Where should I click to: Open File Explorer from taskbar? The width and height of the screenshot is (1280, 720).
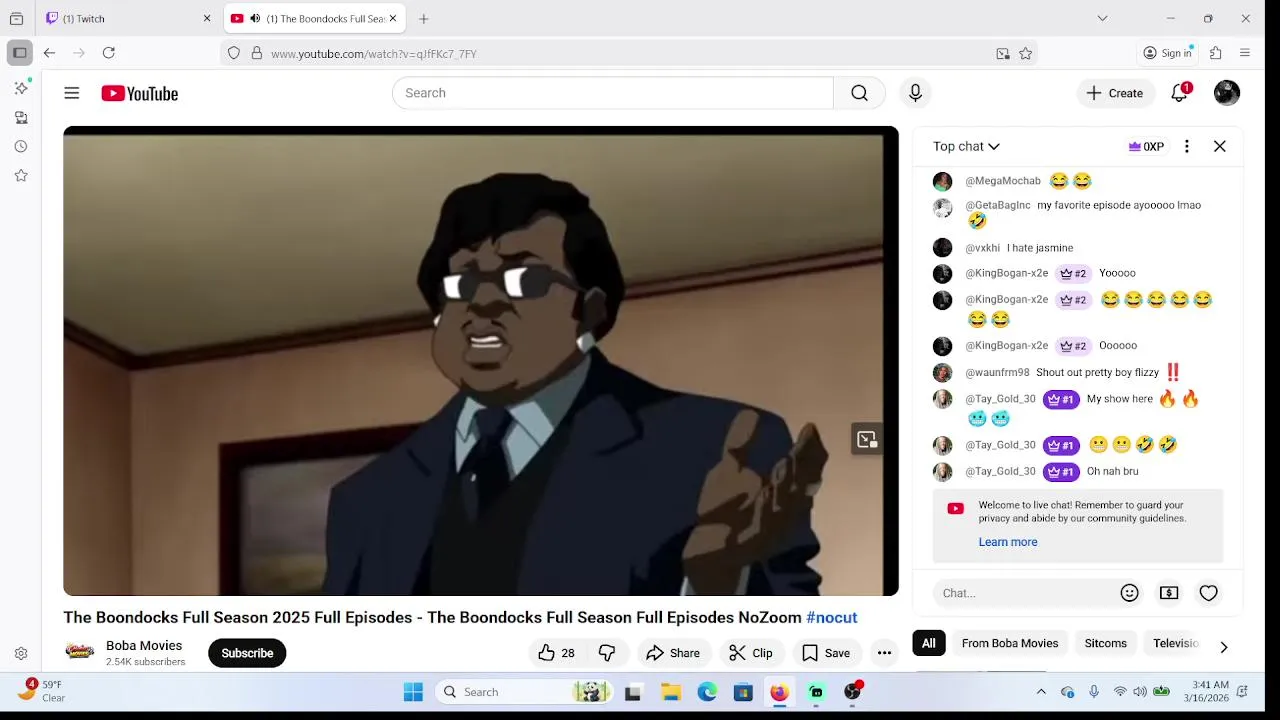point(671,692)
